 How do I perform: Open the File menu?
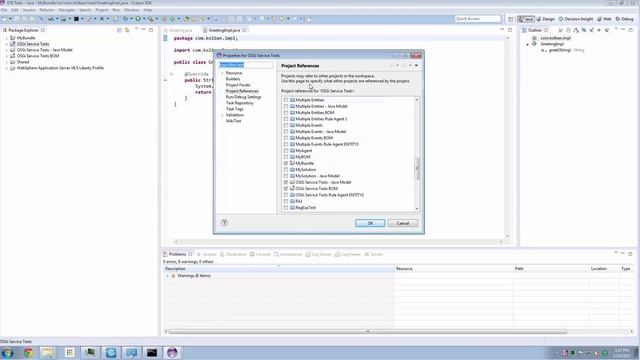(x=4, y=10)
